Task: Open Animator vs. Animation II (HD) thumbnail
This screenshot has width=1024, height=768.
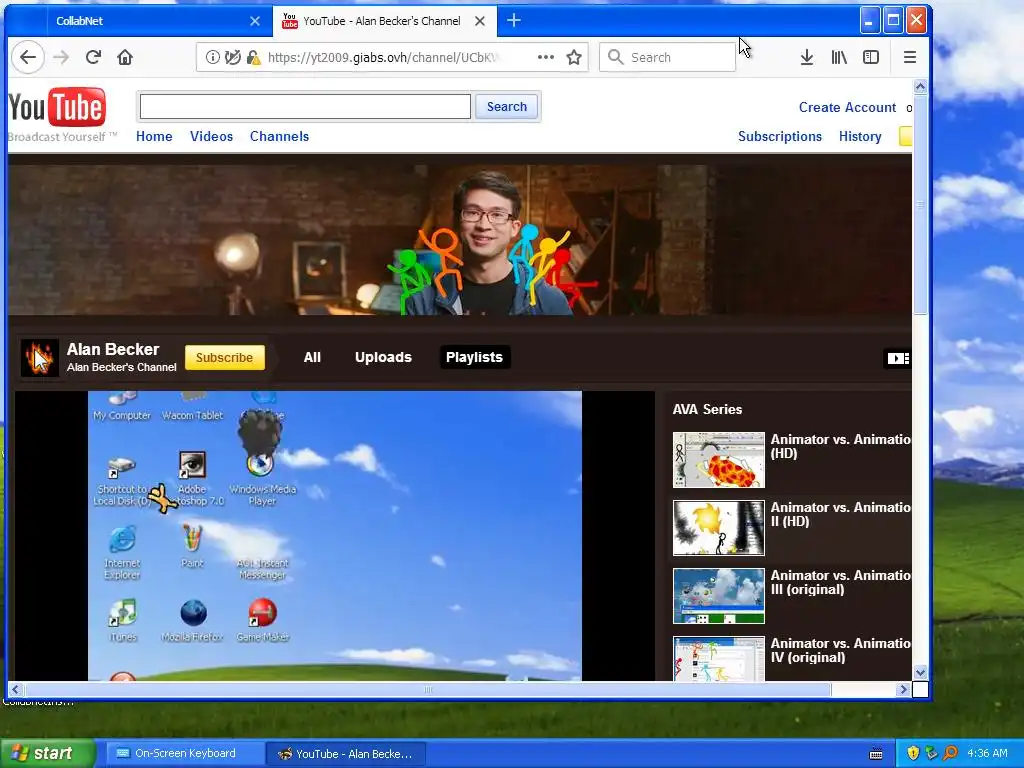Action: [x=718, y=528]
